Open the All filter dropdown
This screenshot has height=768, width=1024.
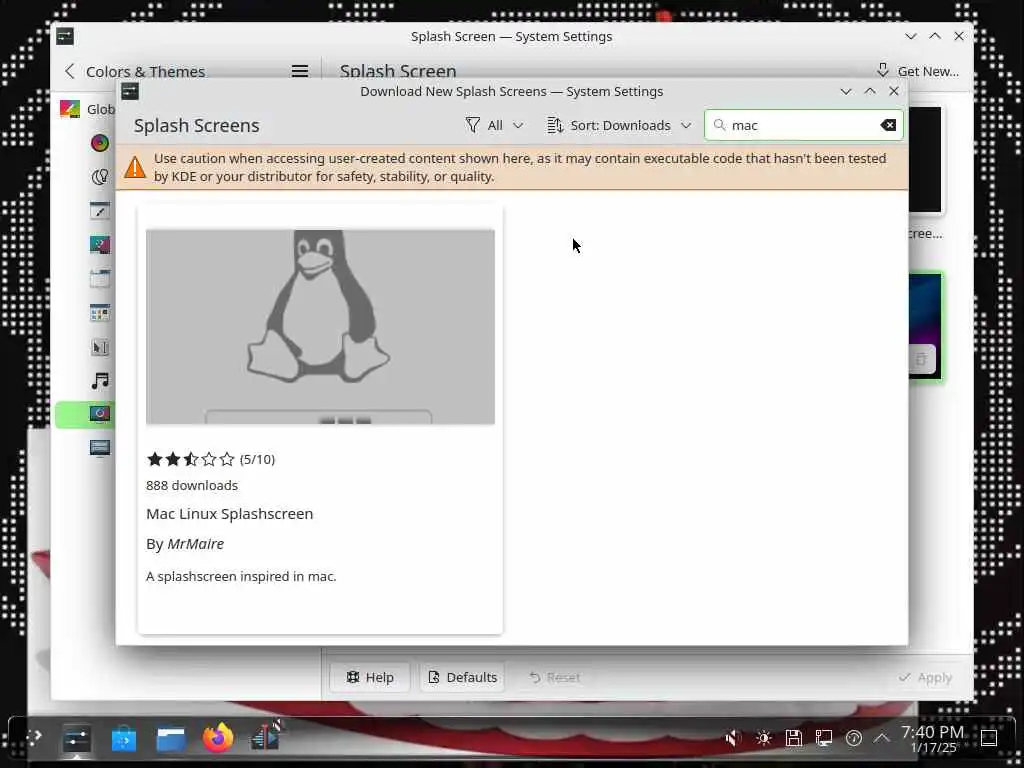pos(494,125)
